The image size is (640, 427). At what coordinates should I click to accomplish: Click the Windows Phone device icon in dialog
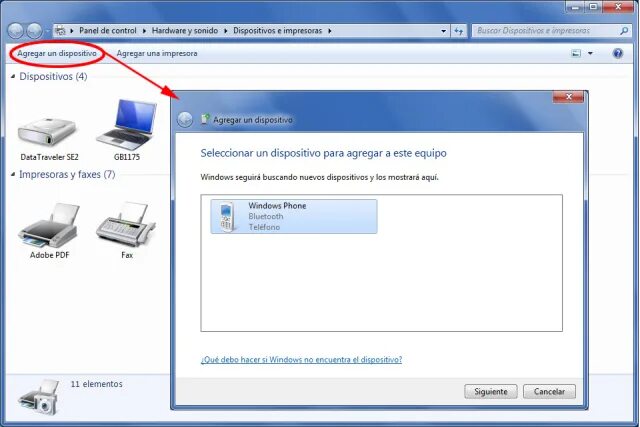click(x=227, y=216)
